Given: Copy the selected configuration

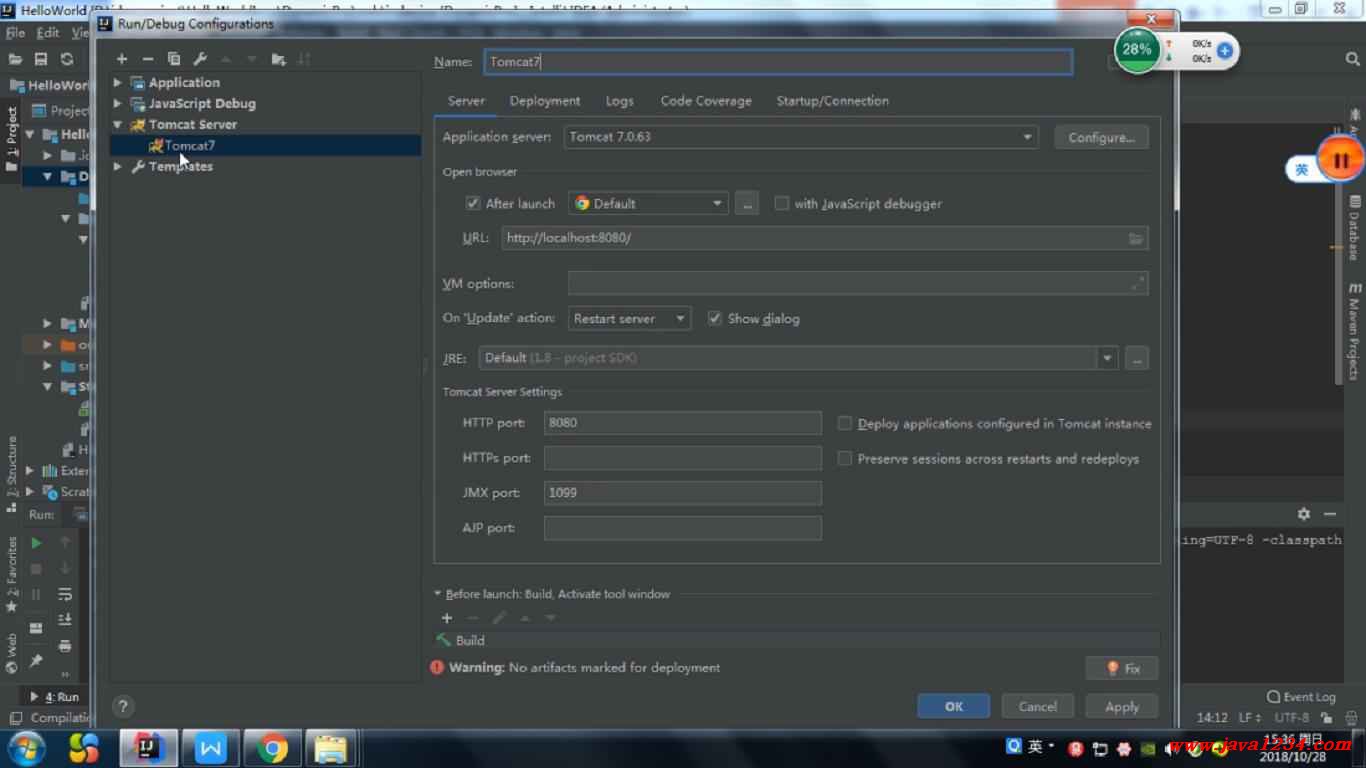Looking at the screenshot, I should click(x=174, y=59).
